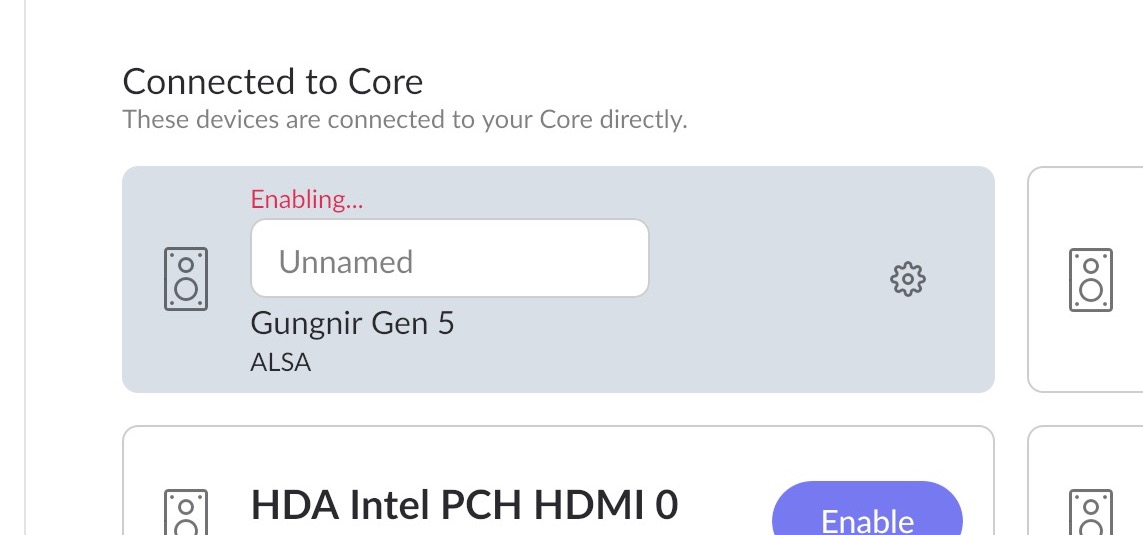Click the Connected to Core heading
This screenshot has height=535, width=1143.
click(273, 81)
